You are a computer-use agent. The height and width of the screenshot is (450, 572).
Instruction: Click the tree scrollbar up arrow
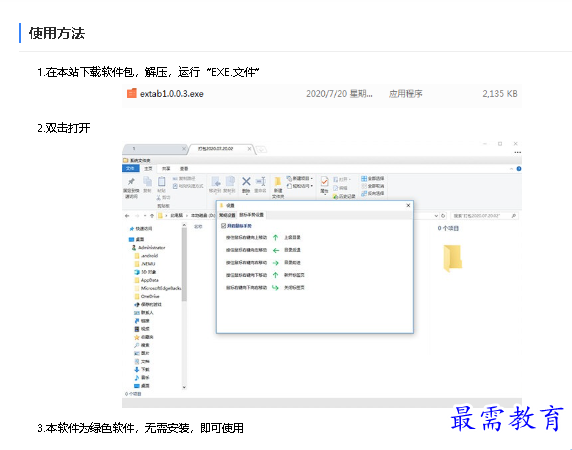(x=184, y=225)
